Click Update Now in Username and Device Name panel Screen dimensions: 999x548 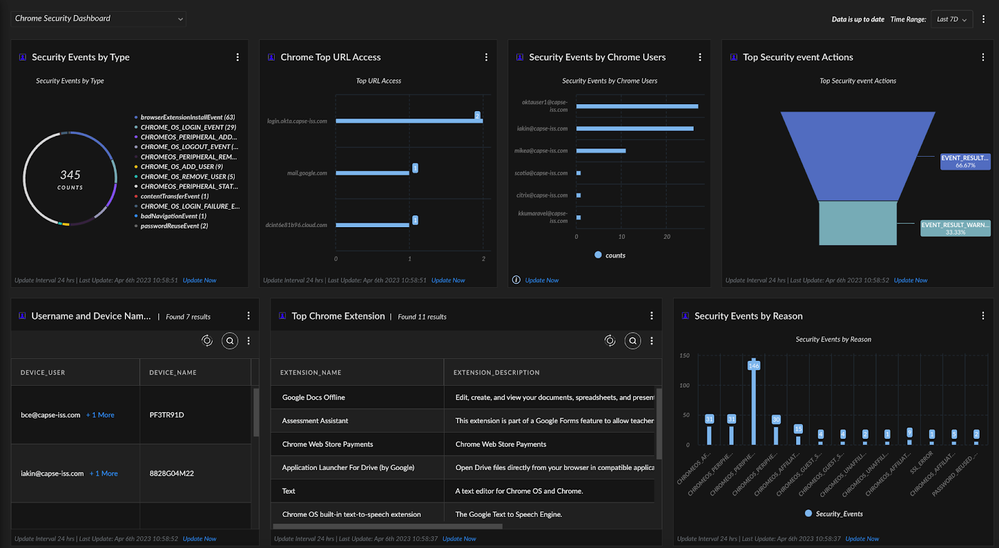pos(199,539)
